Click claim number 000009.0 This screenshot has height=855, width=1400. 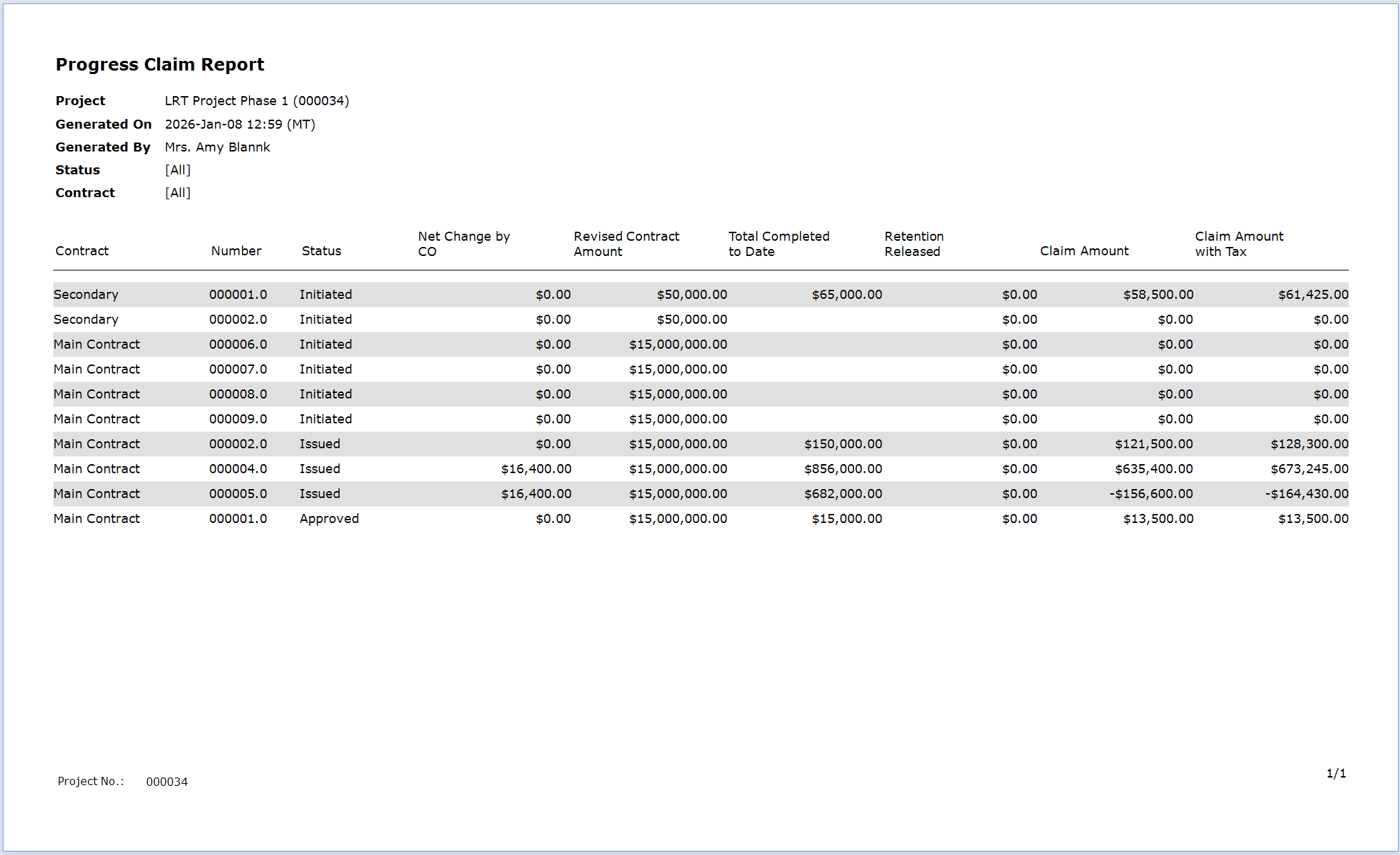238,419
